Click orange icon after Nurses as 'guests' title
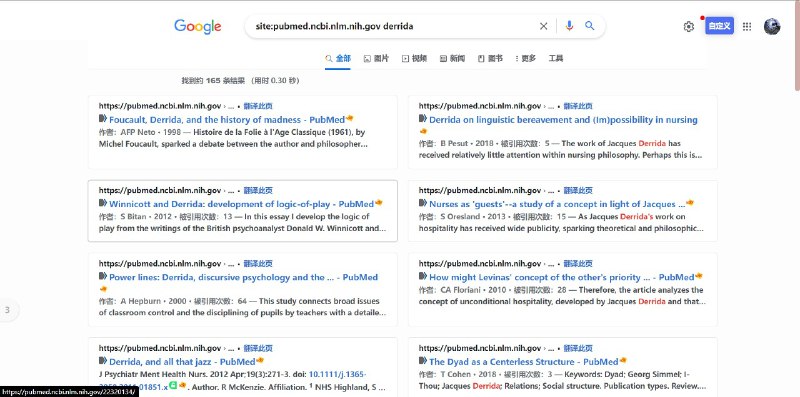 (690, 203)
